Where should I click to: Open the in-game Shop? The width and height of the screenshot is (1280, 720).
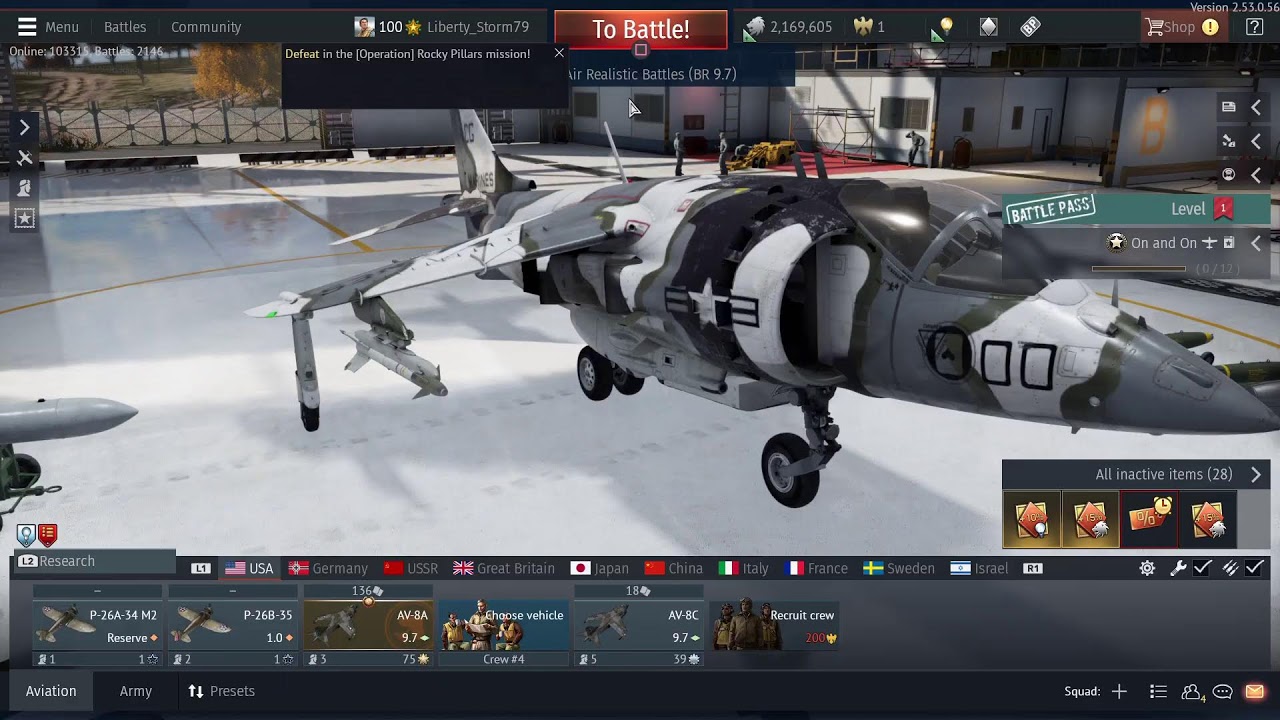(x=1182, y=27)
